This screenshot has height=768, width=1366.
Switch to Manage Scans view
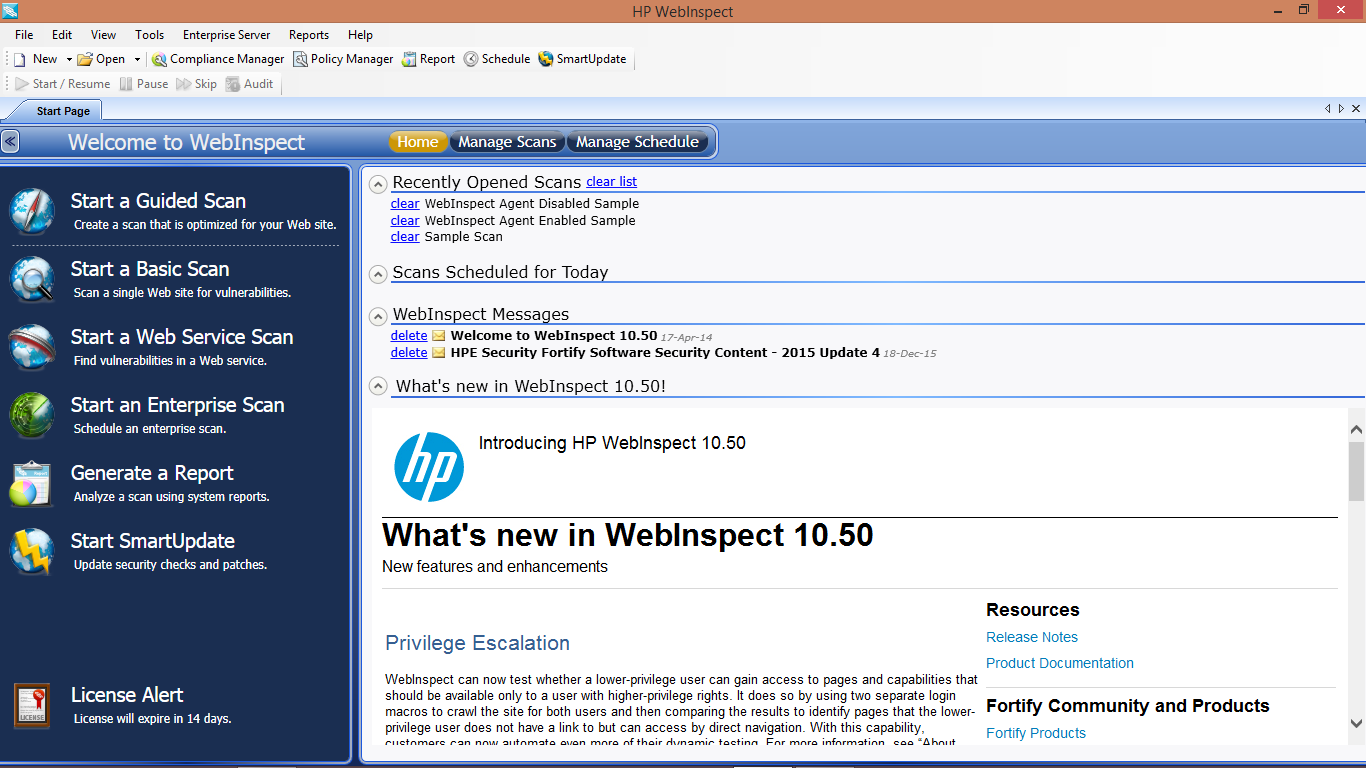(507, 142)
